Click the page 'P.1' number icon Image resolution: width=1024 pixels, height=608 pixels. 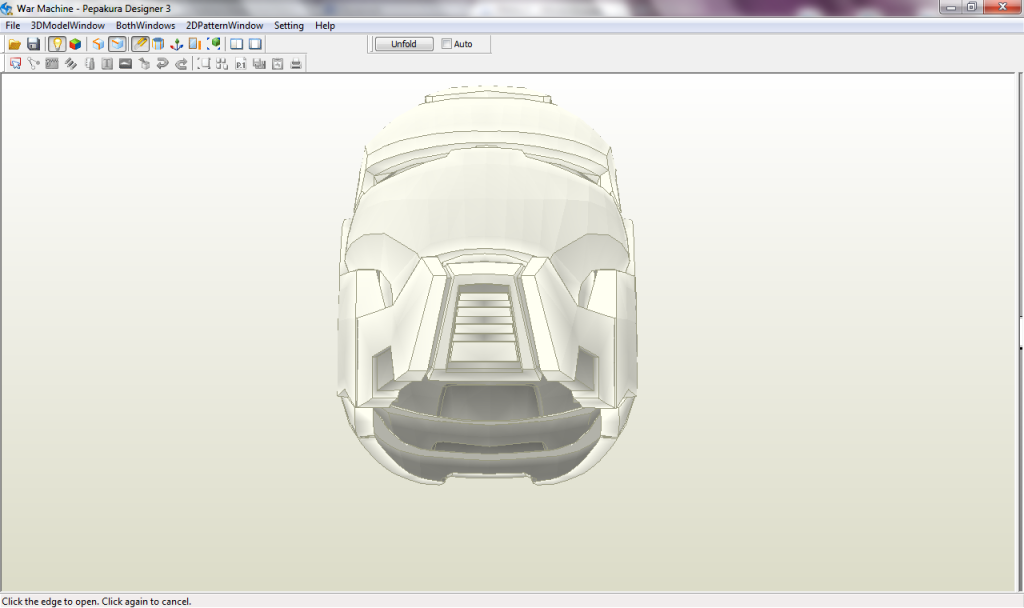(241, 64)
